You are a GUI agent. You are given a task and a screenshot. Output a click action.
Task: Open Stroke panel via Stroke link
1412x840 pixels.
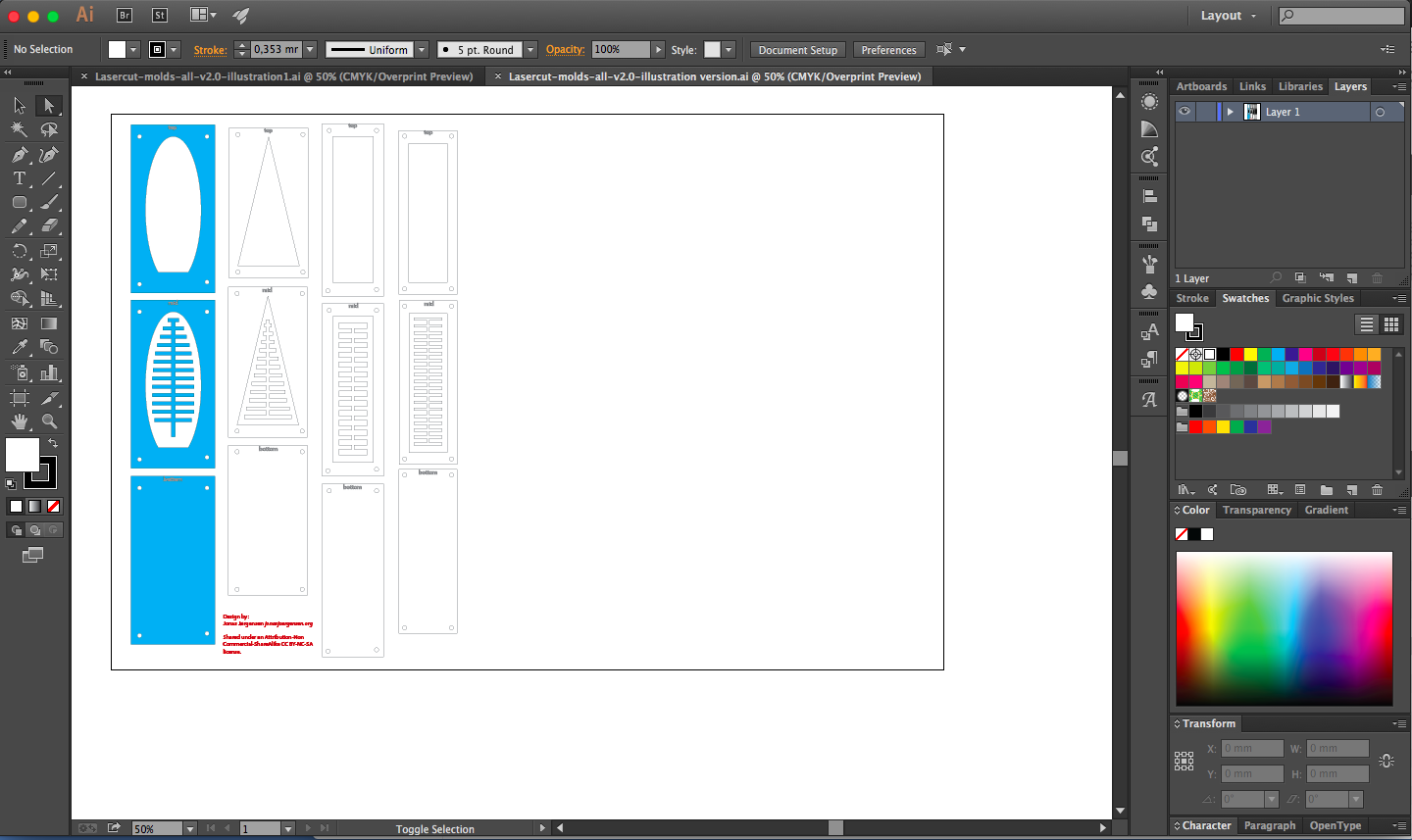(210, 50)
